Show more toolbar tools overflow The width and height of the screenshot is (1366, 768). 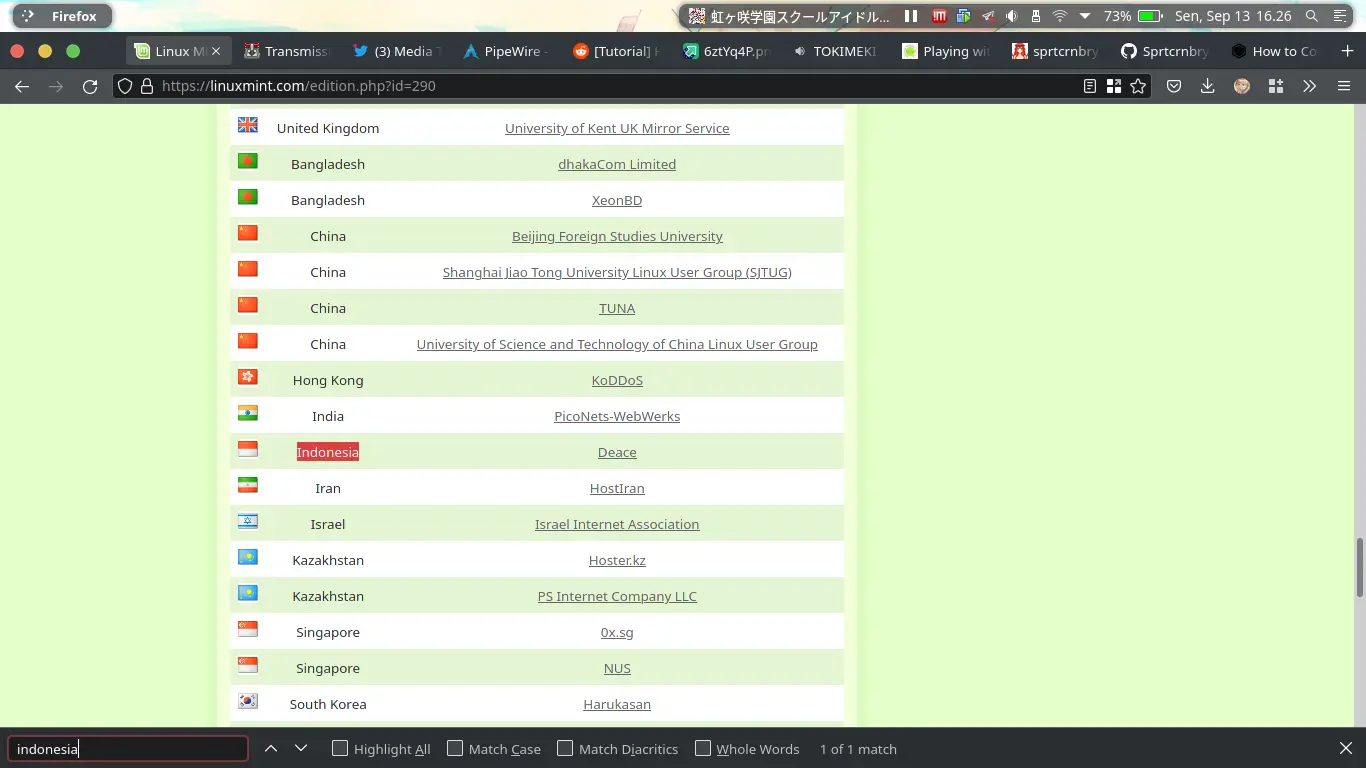click(x=1310, y=86)
